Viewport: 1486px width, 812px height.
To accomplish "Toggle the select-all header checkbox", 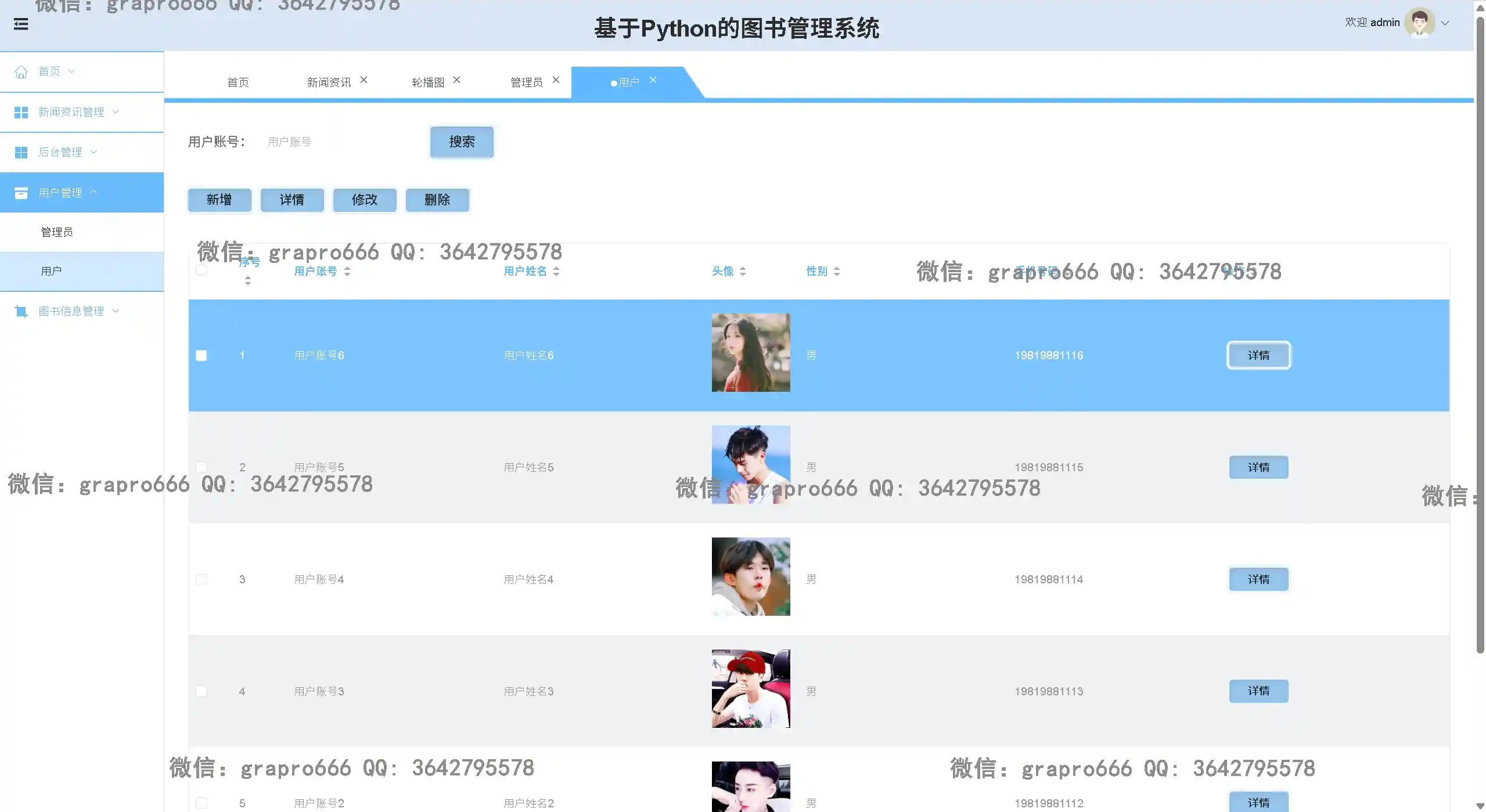I will tap(202, 270).
